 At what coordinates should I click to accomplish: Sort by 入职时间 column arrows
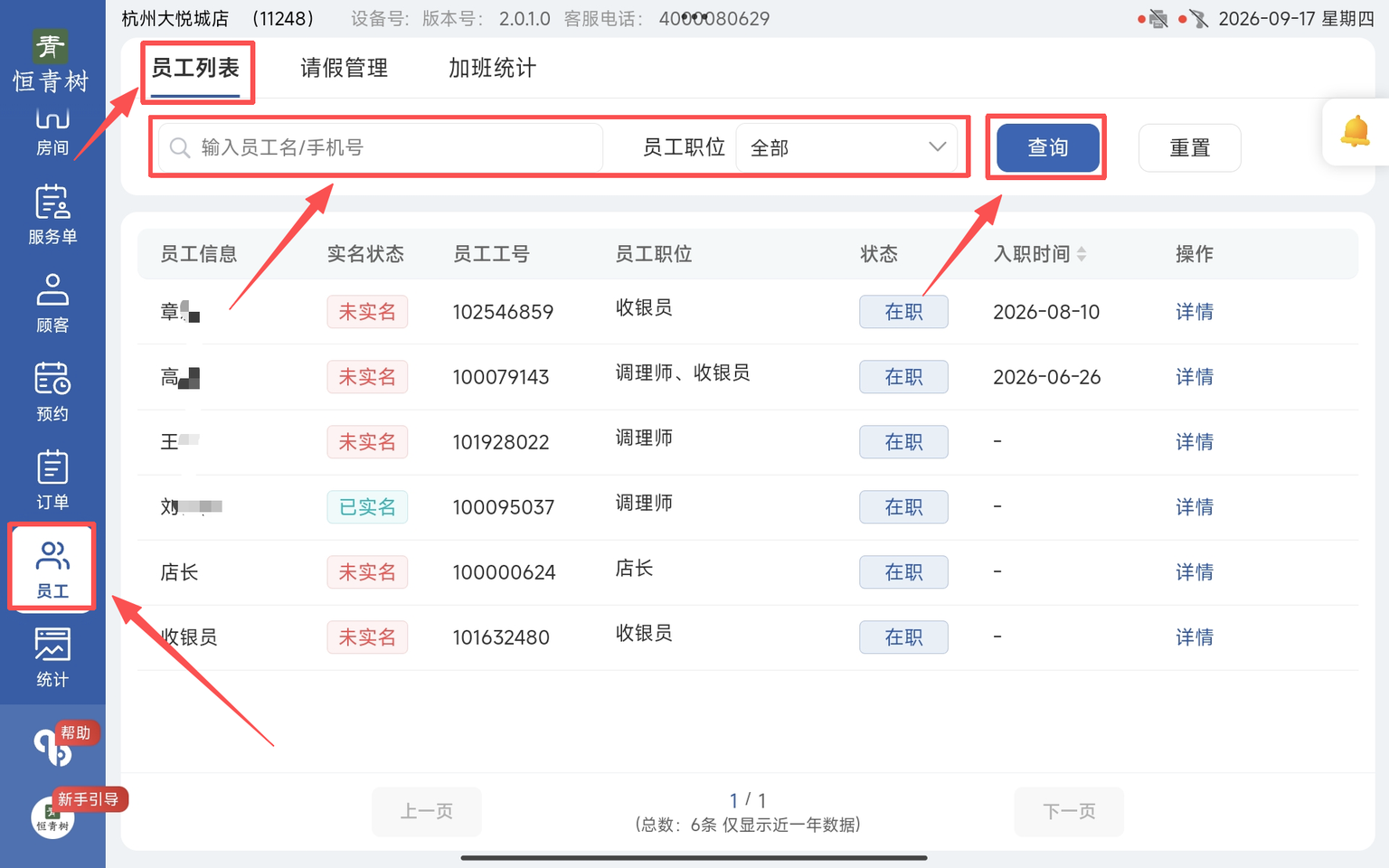coord(1082,254)
